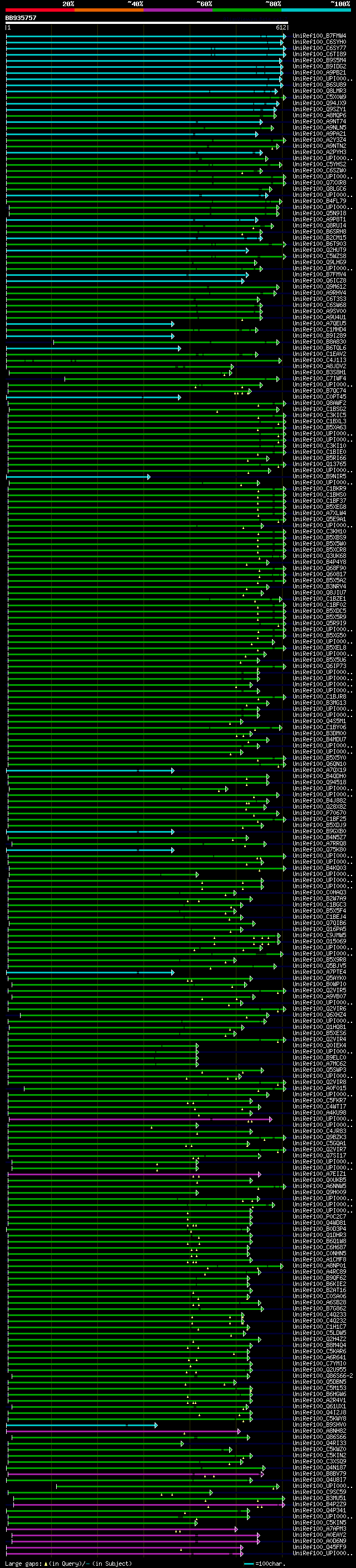
Task: Click the UniRef100_C5YHS2 label
Action: 319,164
